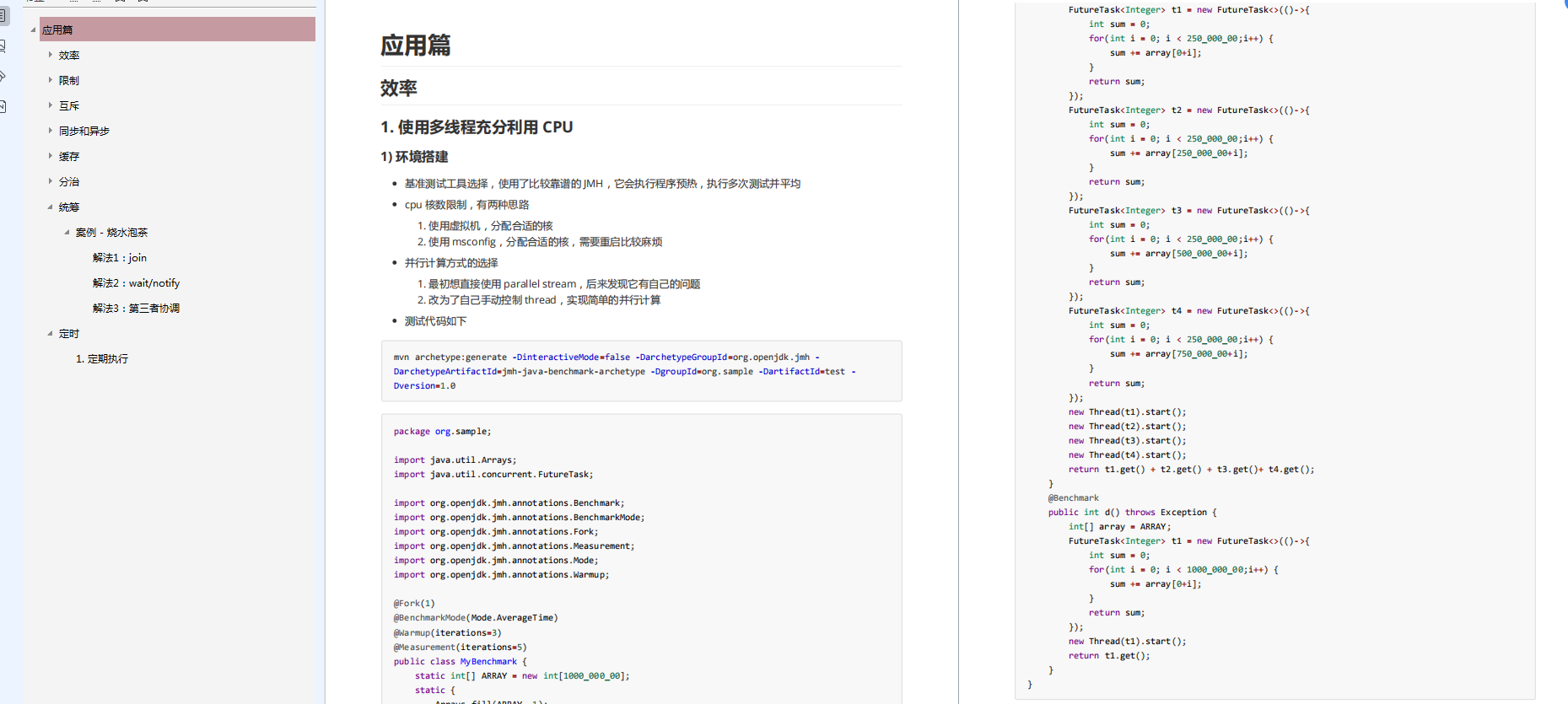Collapse the 定时 outline node
Image resolution: width=1568 pixels, height=704 pixels.
point(51,333)
